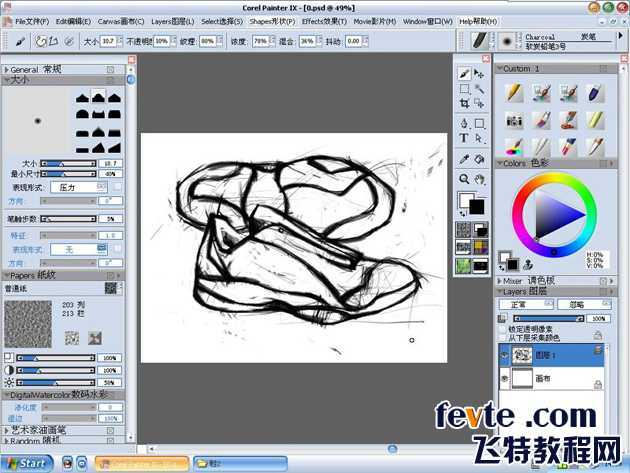The height and width of the screenshot is (473, 630).
Task: Select the Layer Adjuster tool
Action: coord(479,74)
